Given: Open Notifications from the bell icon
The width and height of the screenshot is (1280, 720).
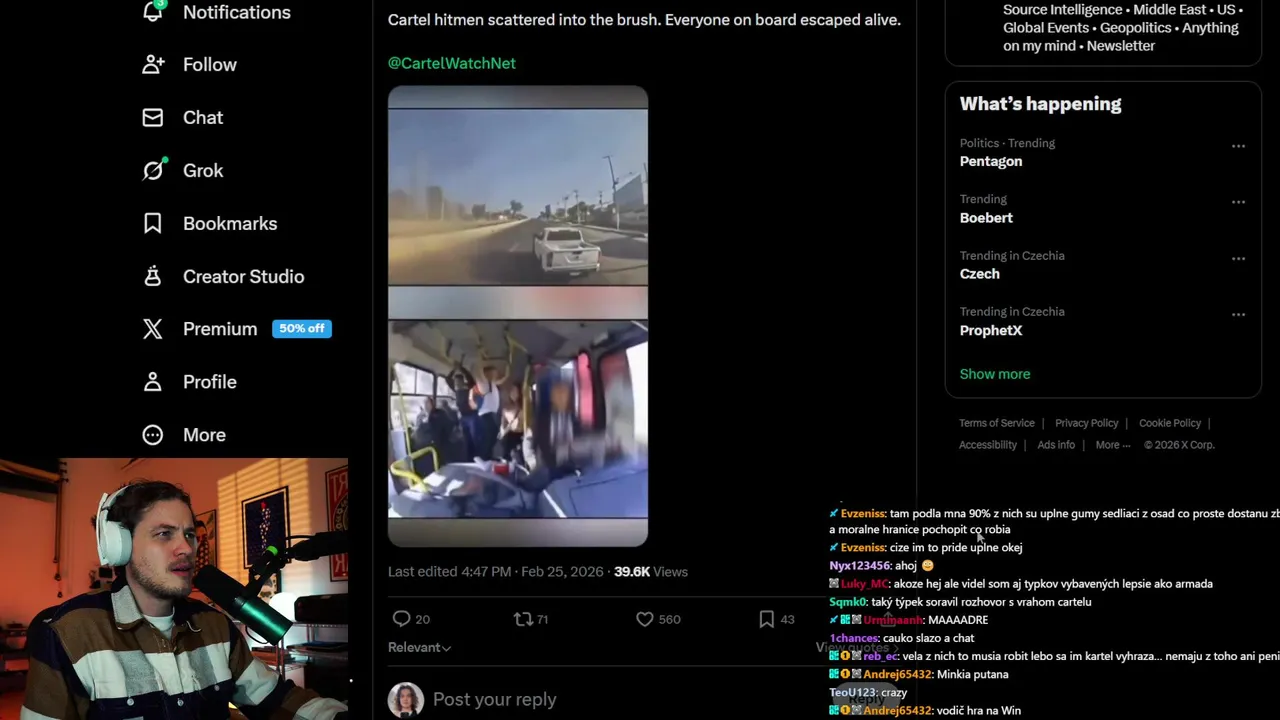Looking at the screenshot, I should [x=153, y=12].
